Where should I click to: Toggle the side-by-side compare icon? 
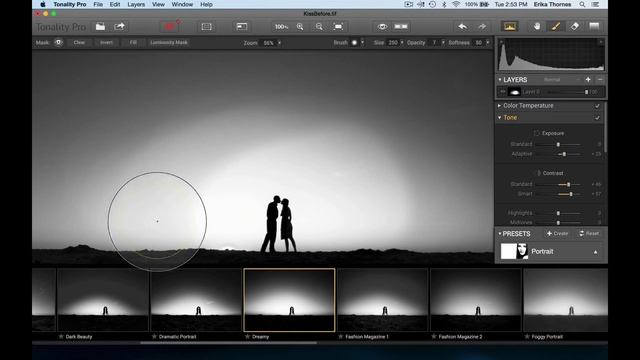[401, 27]
